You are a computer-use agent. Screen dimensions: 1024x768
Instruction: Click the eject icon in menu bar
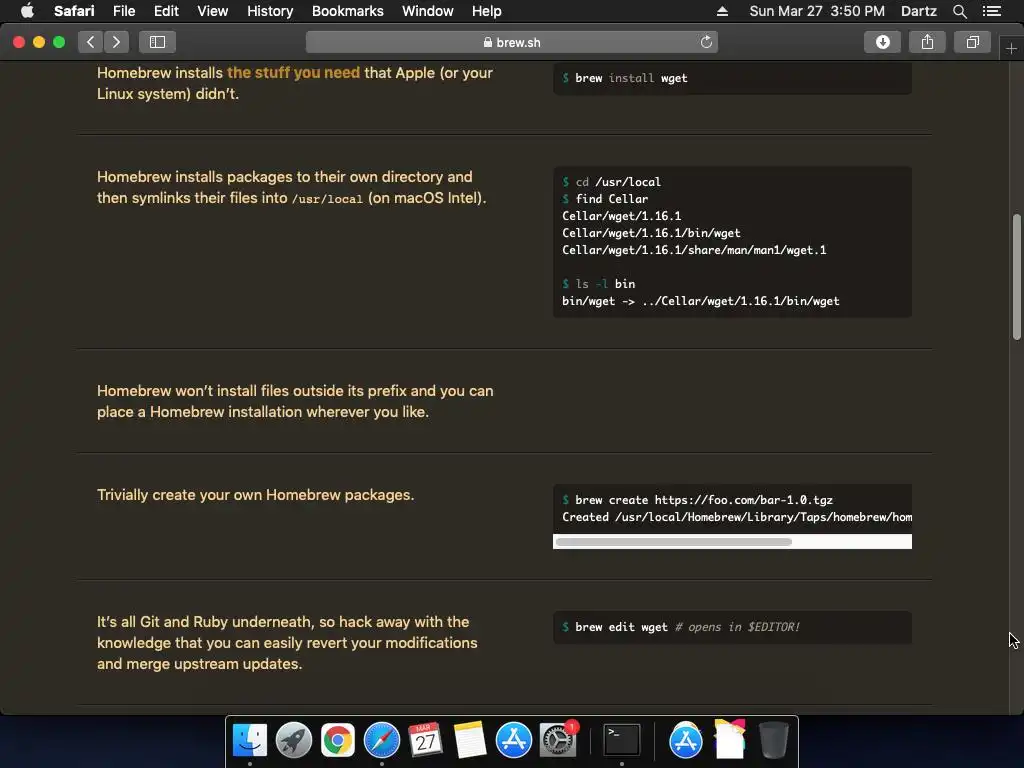tap(722, 11)
